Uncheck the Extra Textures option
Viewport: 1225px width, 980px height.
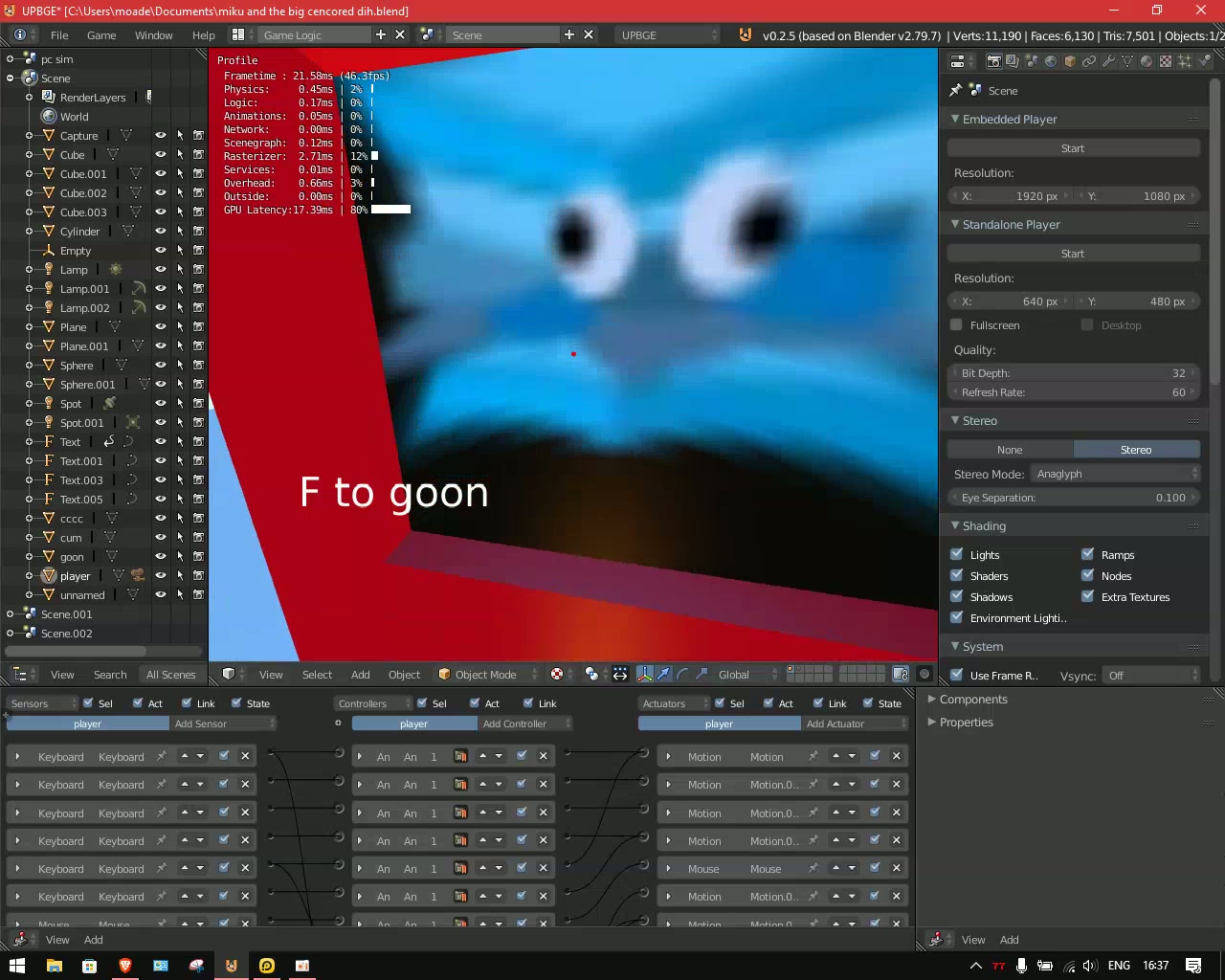click(x=1087, y=596)
